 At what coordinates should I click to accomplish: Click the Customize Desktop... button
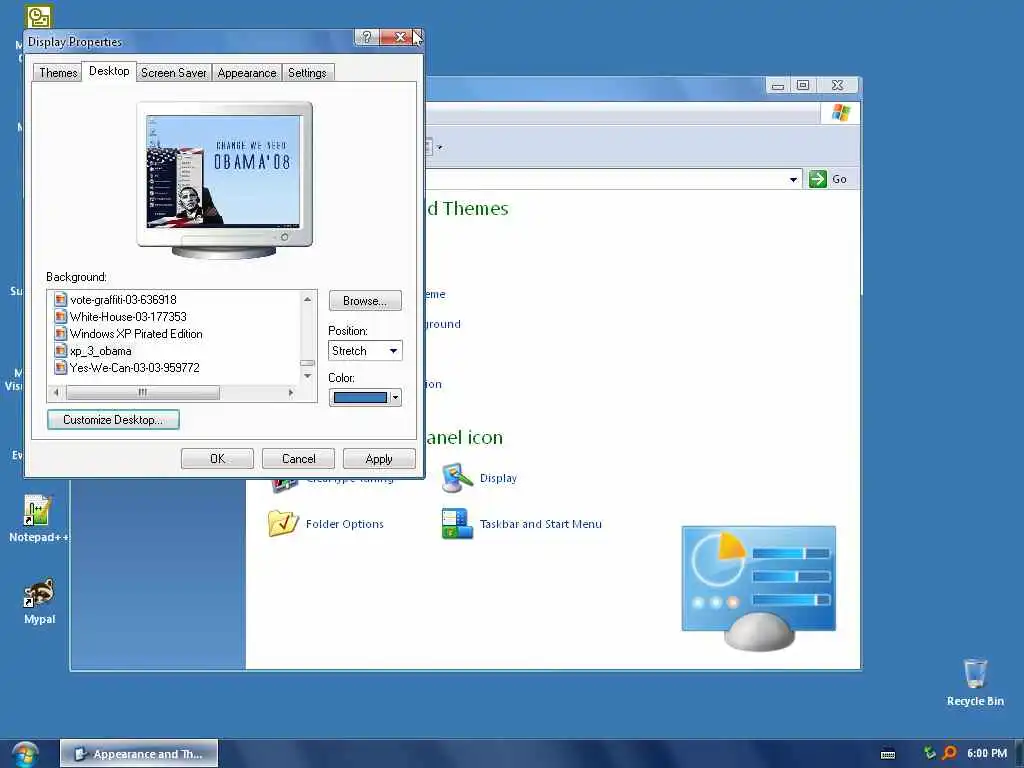(113, 420)
